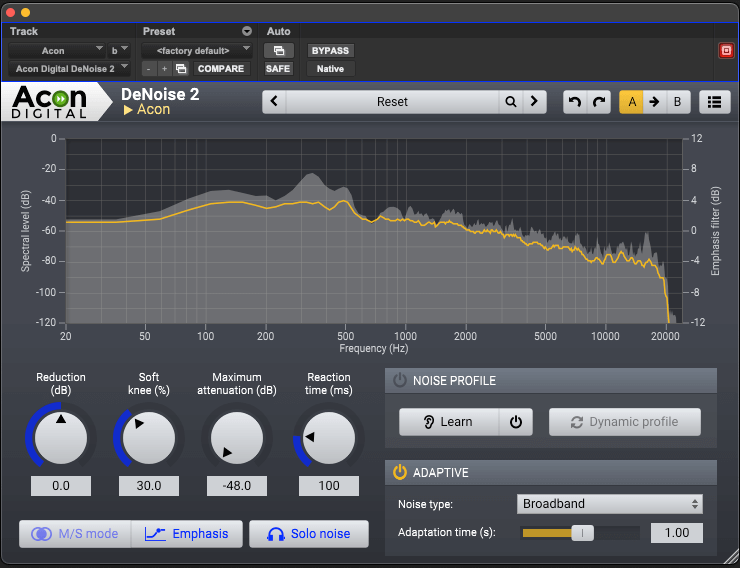Open the preset search magnifier
Image resolution: width=740 pixels, height=568 pixels.
click(511, 101)
